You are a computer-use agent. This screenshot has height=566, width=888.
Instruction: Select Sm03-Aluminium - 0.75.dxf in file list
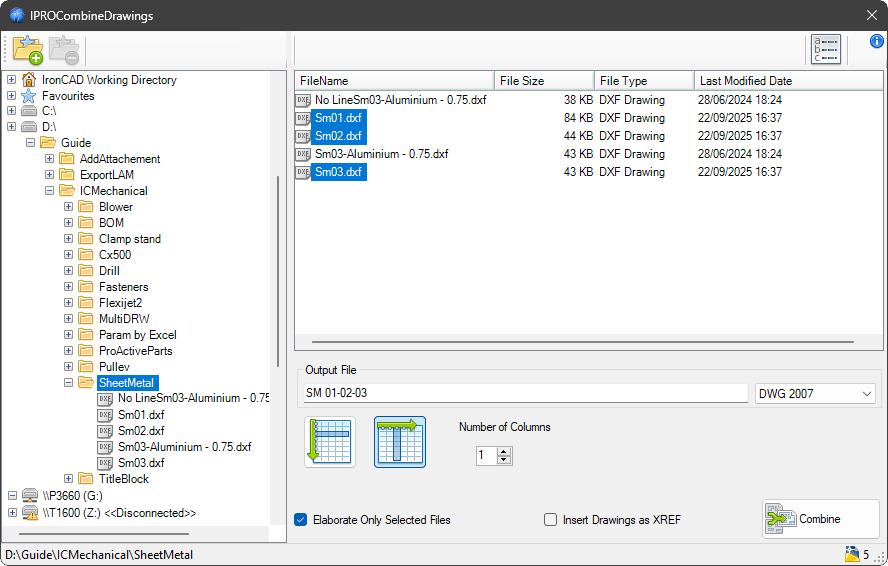coord(381,154)
